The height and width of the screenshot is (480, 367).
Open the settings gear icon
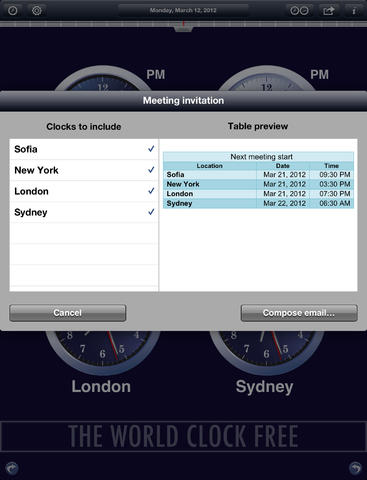click(x=37, y=11)
